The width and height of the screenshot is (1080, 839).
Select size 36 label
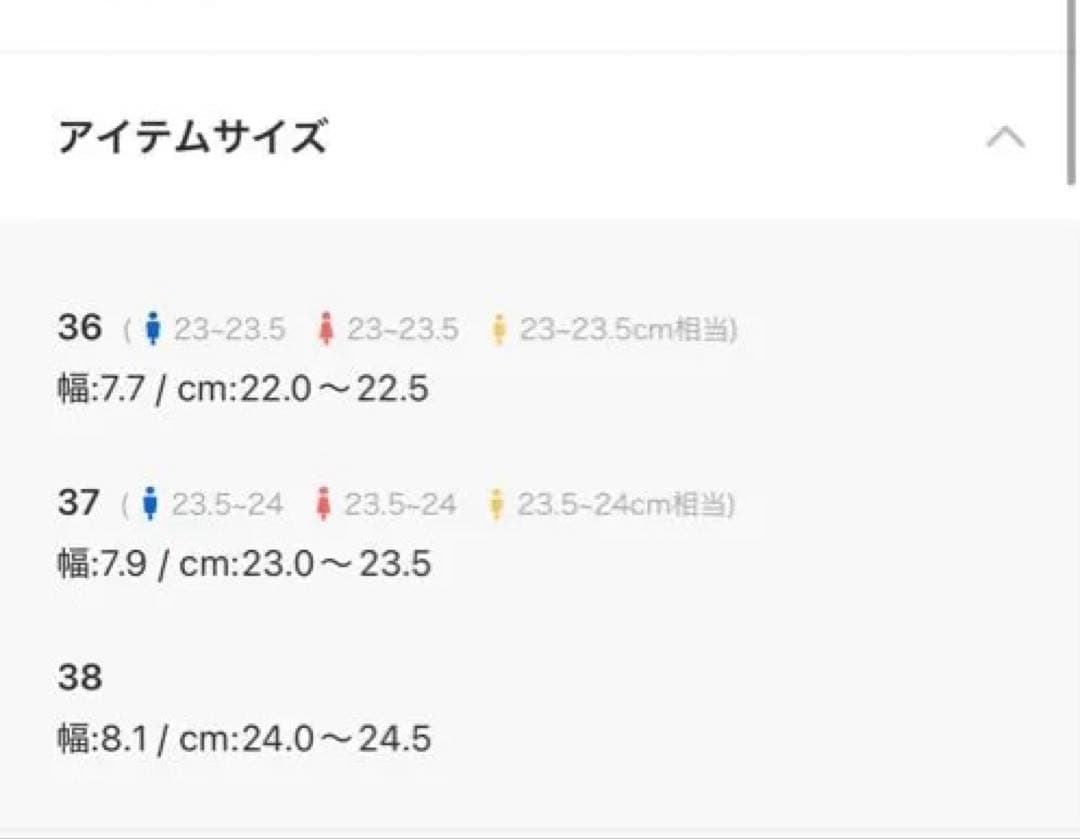click(x=79, y=327)
